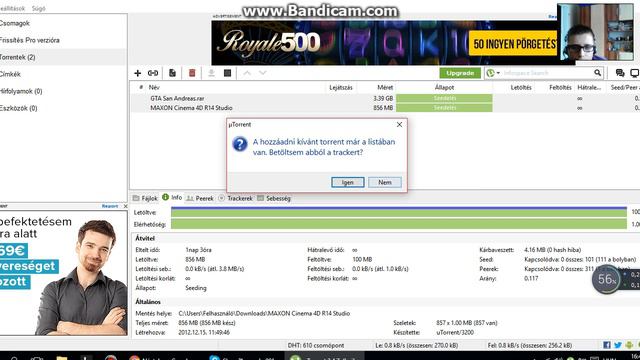Switch to the Peerek tab
Screen dimensions: 640x360
[200, 198]
